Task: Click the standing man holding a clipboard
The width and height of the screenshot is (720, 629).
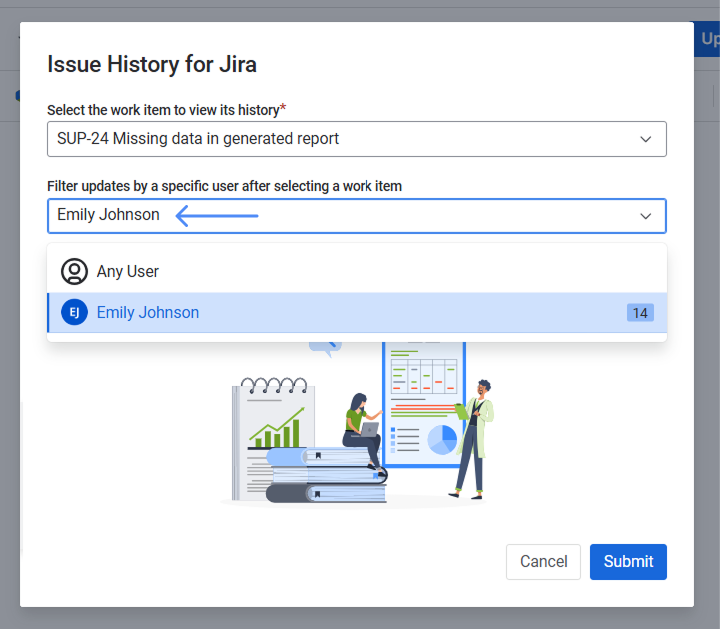Action: pyautogui.click(x=474, y=435)
